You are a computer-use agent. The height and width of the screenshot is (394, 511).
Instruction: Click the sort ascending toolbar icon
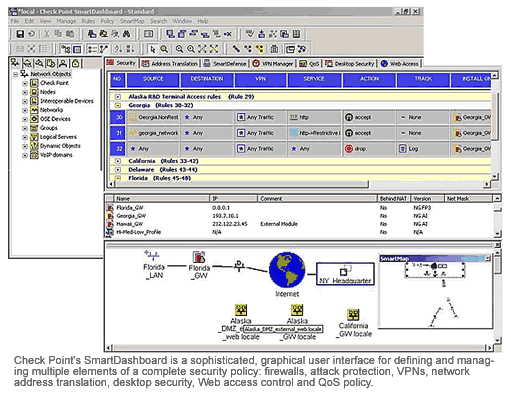pos(118,49)
